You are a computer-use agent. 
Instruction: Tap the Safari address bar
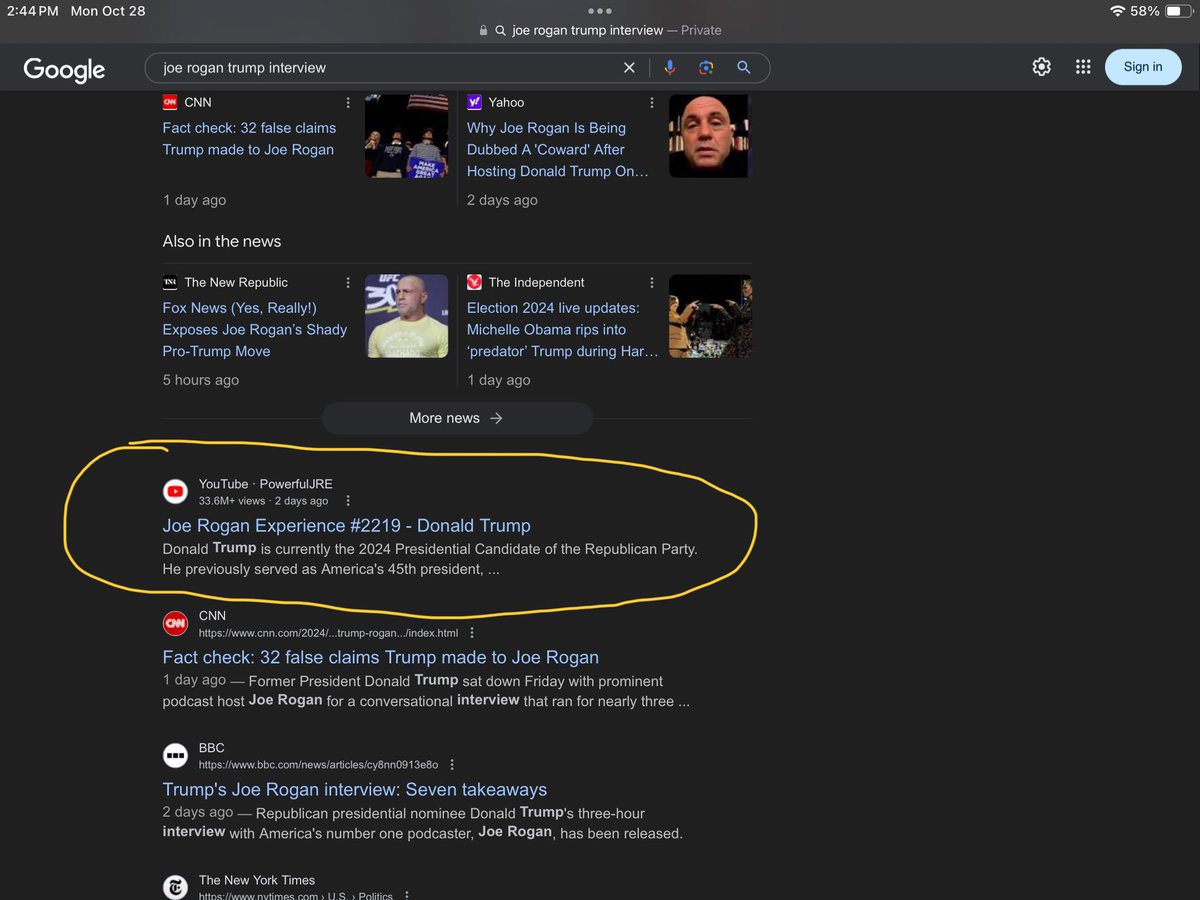click(x=600, y=30)
